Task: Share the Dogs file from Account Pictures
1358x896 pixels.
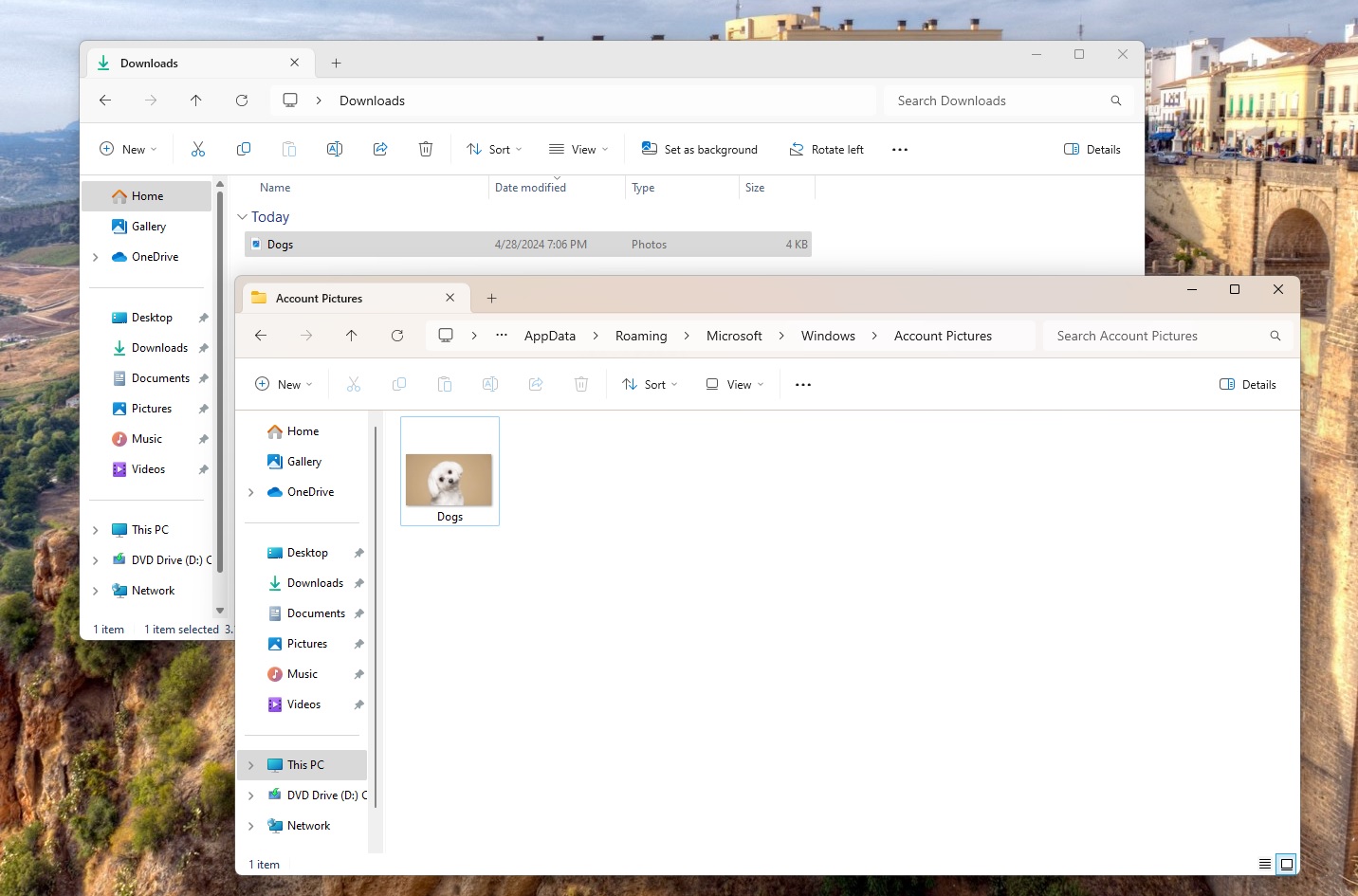Action: point(535,384)
